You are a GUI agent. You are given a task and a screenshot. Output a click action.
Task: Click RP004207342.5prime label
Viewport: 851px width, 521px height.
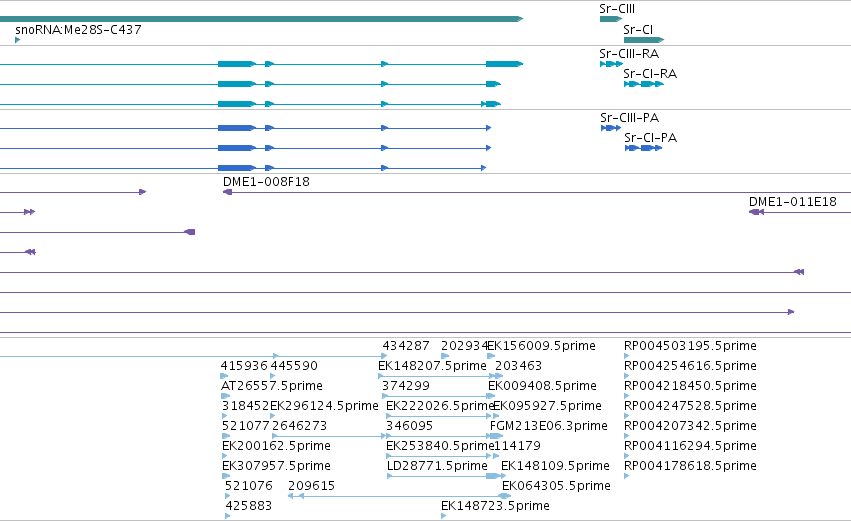pos(690,426)
